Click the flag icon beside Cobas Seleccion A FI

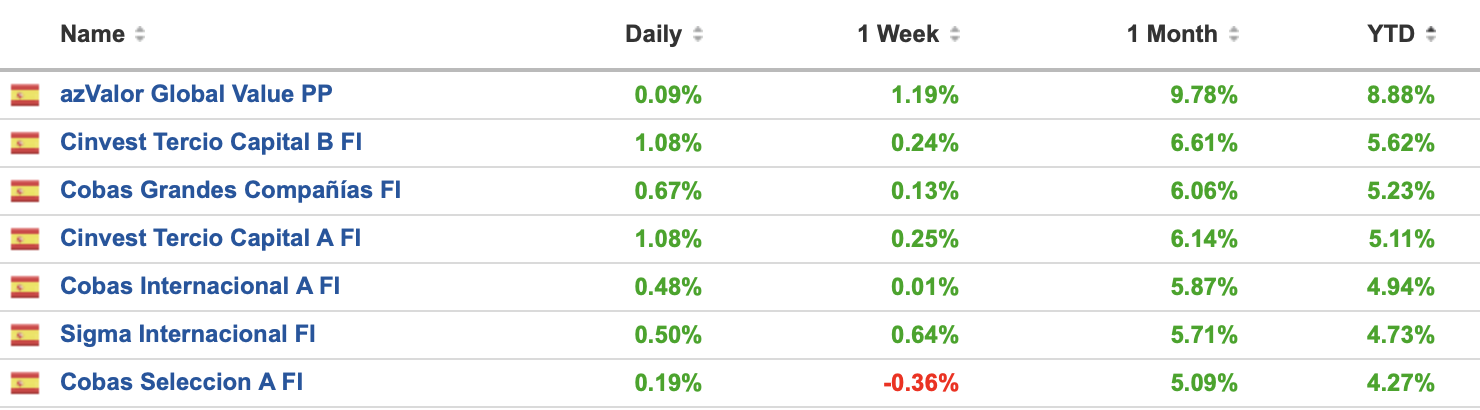pyautogui.click(x=25, y=383)
